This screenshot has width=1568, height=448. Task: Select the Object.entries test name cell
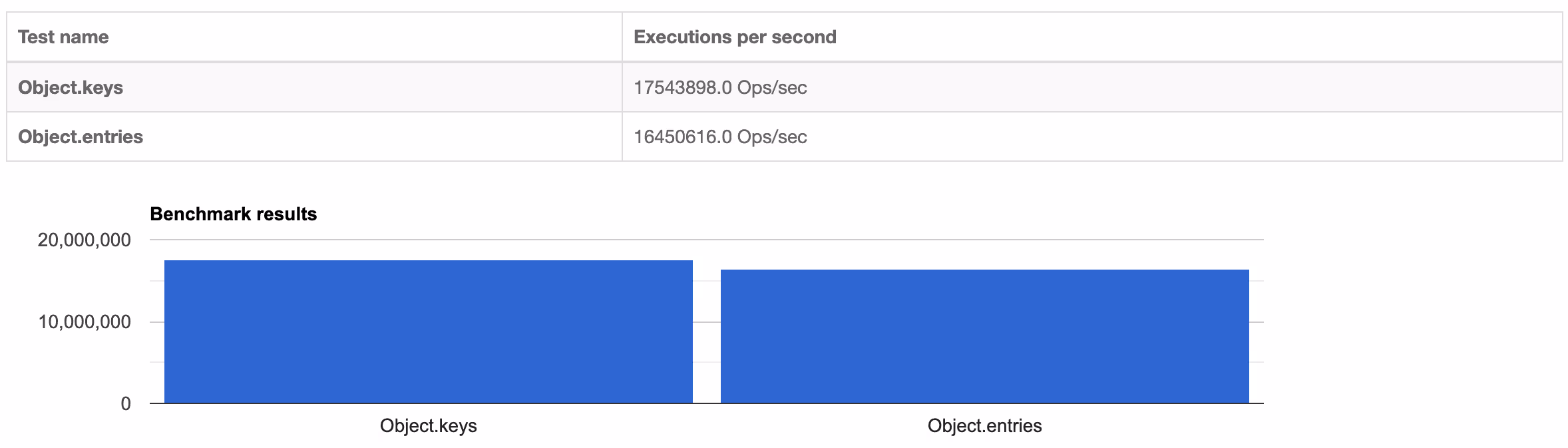pos(314,136)
